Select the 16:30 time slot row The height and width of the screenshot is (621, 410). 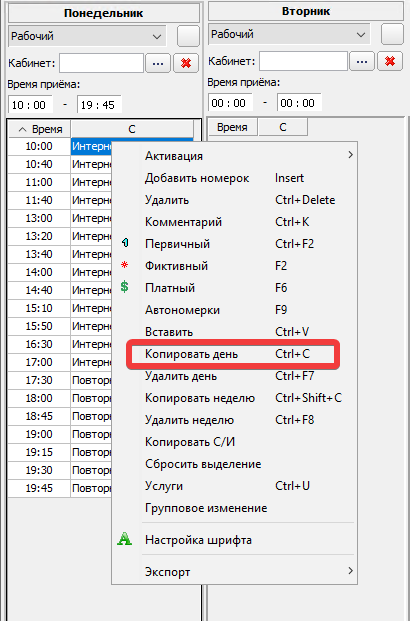click(39, 344)
